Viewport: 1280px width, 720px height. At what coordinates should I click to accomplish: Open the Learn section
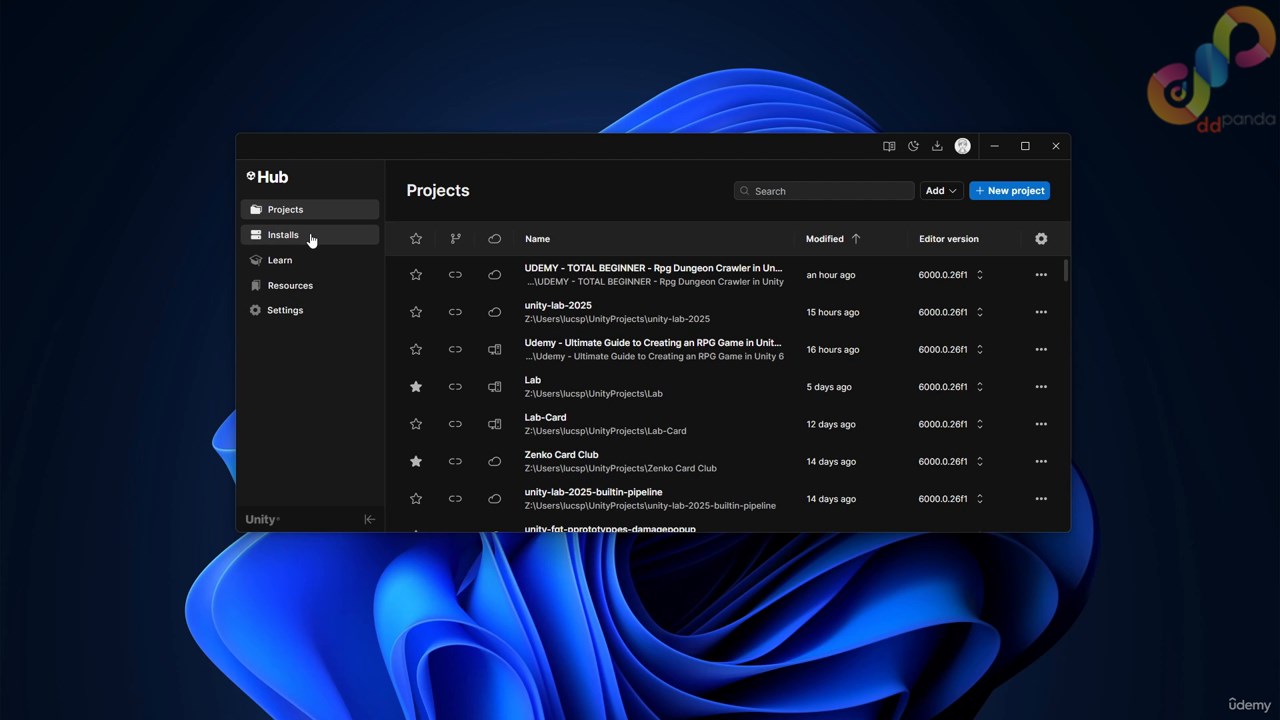coord(310,260)
